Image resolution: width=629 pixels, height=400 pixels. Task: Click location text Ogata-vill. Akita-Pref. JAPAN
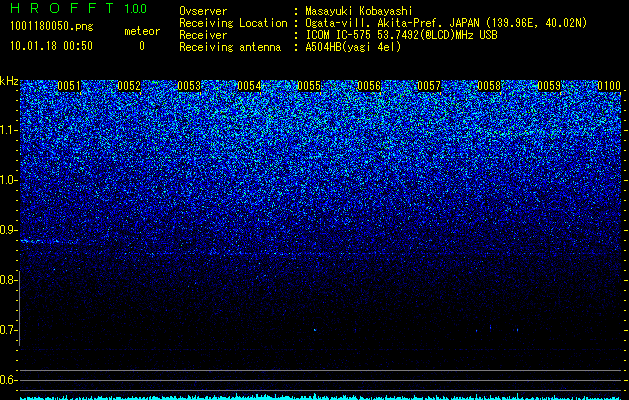click(x=393, y=23)
